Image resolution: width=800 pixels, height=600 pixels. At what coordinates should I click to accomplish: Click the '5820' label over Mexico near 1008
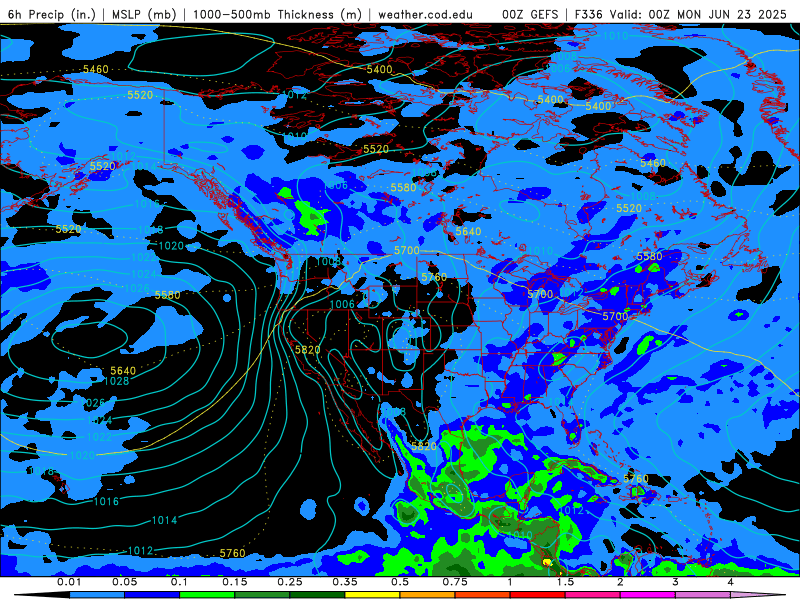pyautogui.click(x=424, y=446)
